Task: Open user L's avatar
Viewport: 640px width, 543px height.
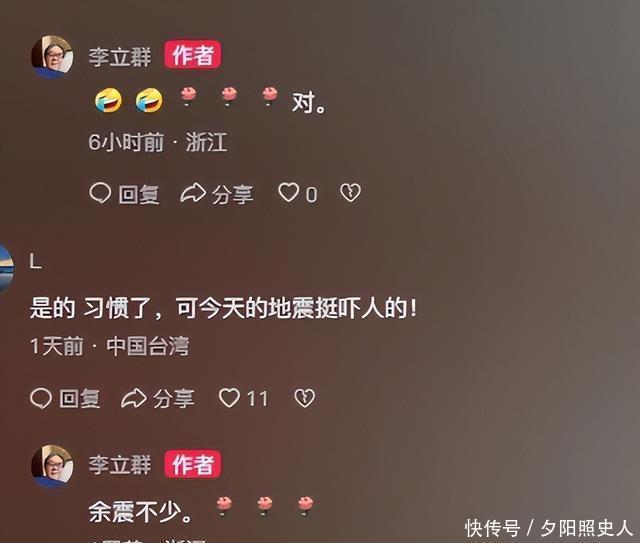Action: point(5,268)
